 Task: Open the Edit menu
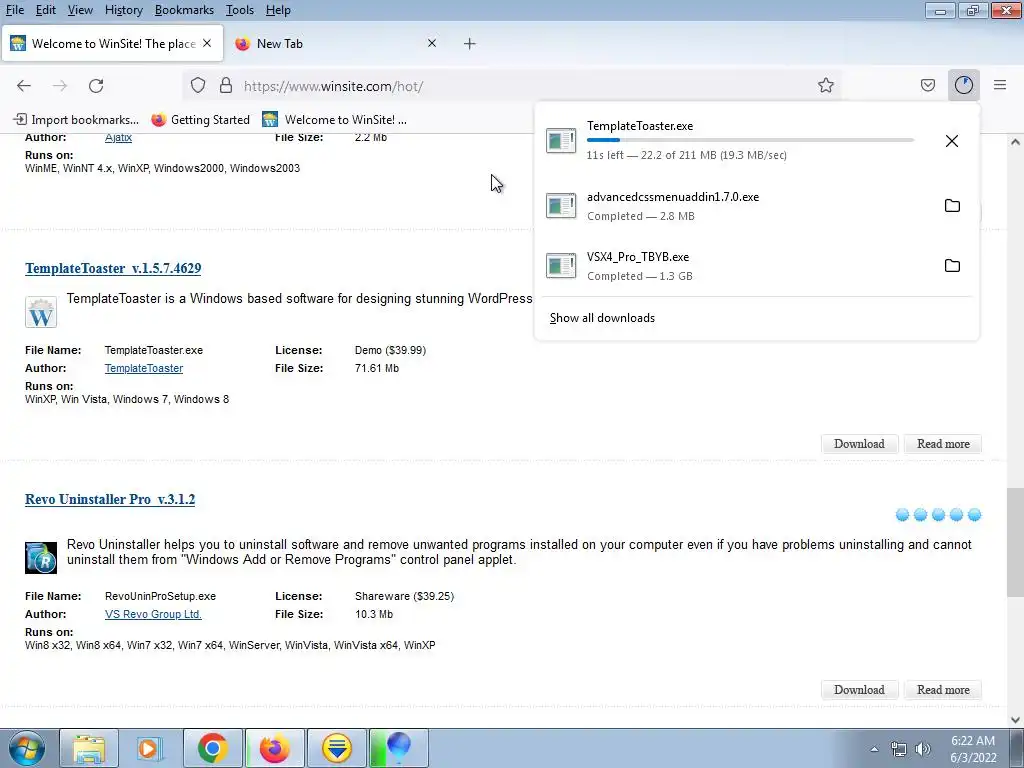[46, 10]
